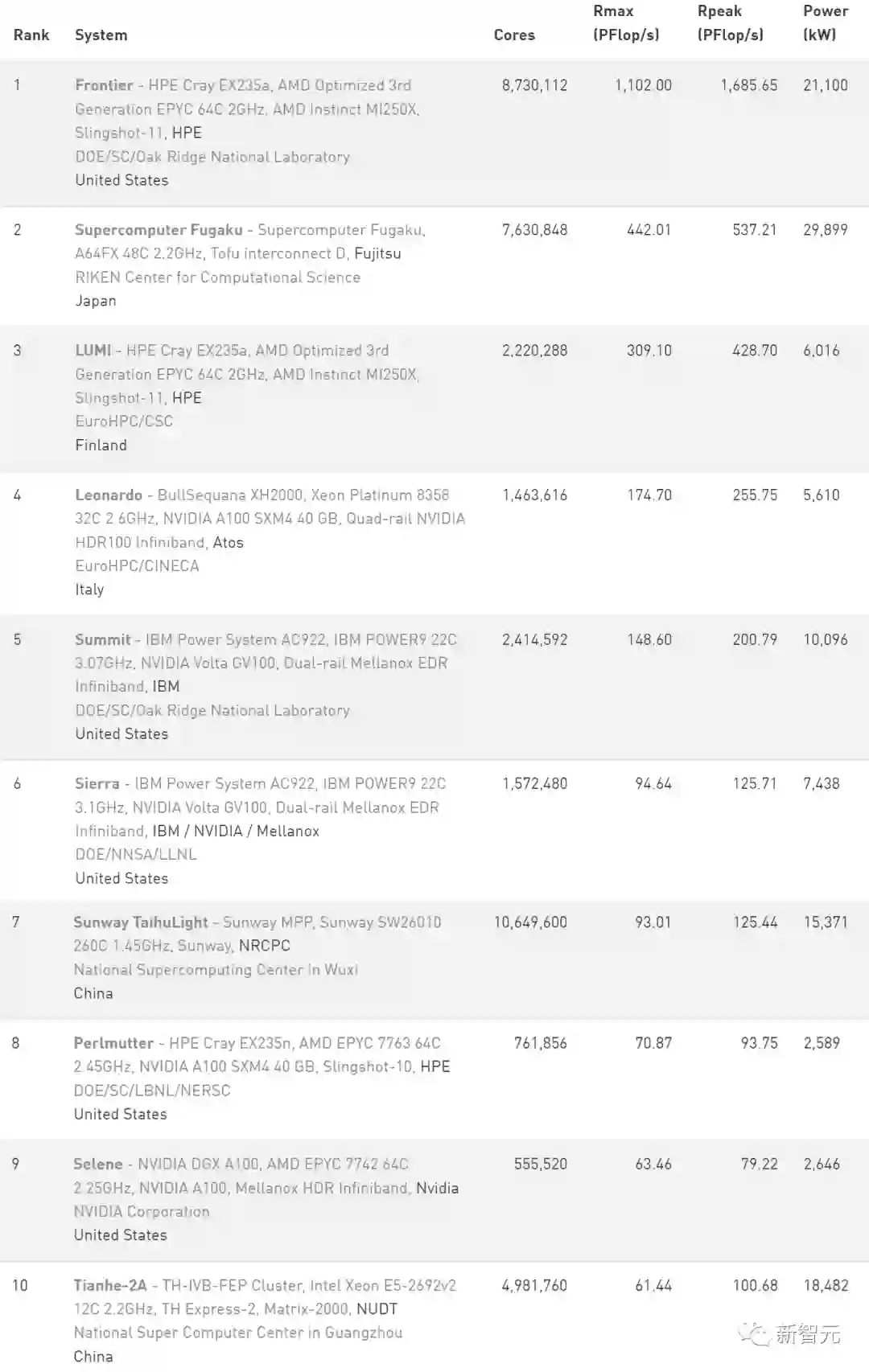Click the Sierra system link
The image size is (869, 1372).
click(x=97, y=783)
